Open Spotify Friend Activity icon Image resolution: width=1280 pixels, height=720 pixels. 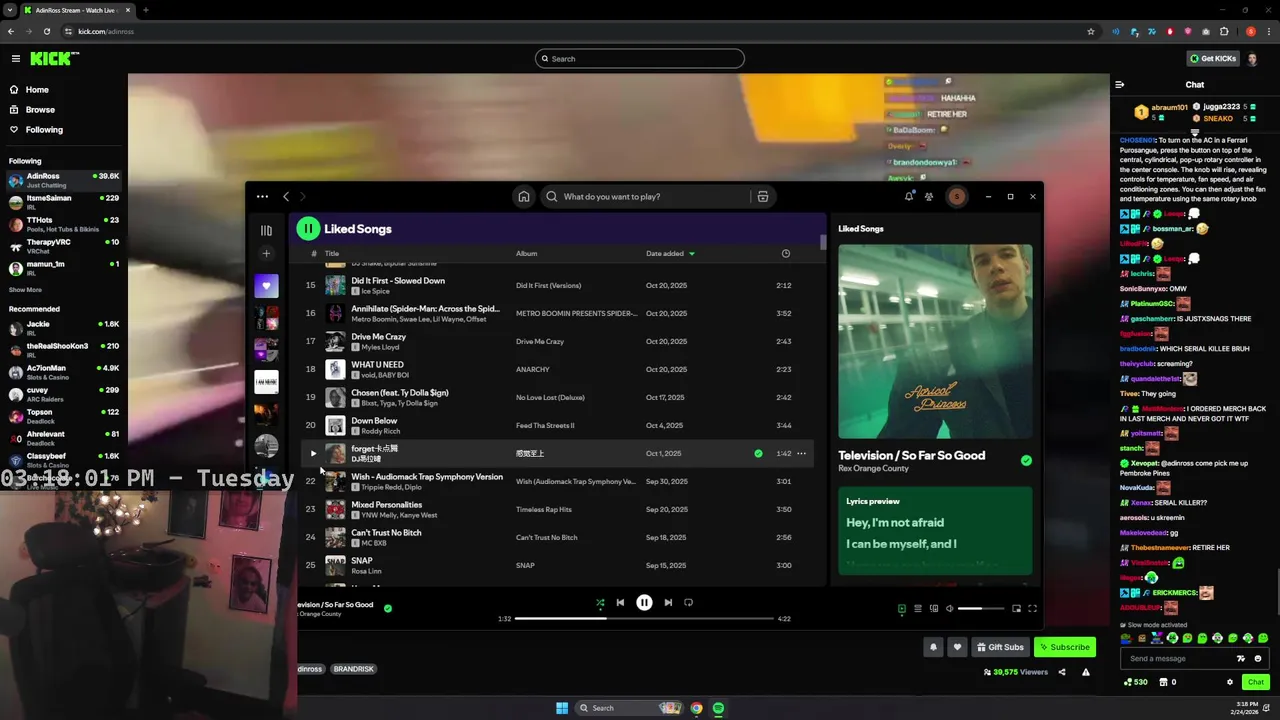[929, 197]
